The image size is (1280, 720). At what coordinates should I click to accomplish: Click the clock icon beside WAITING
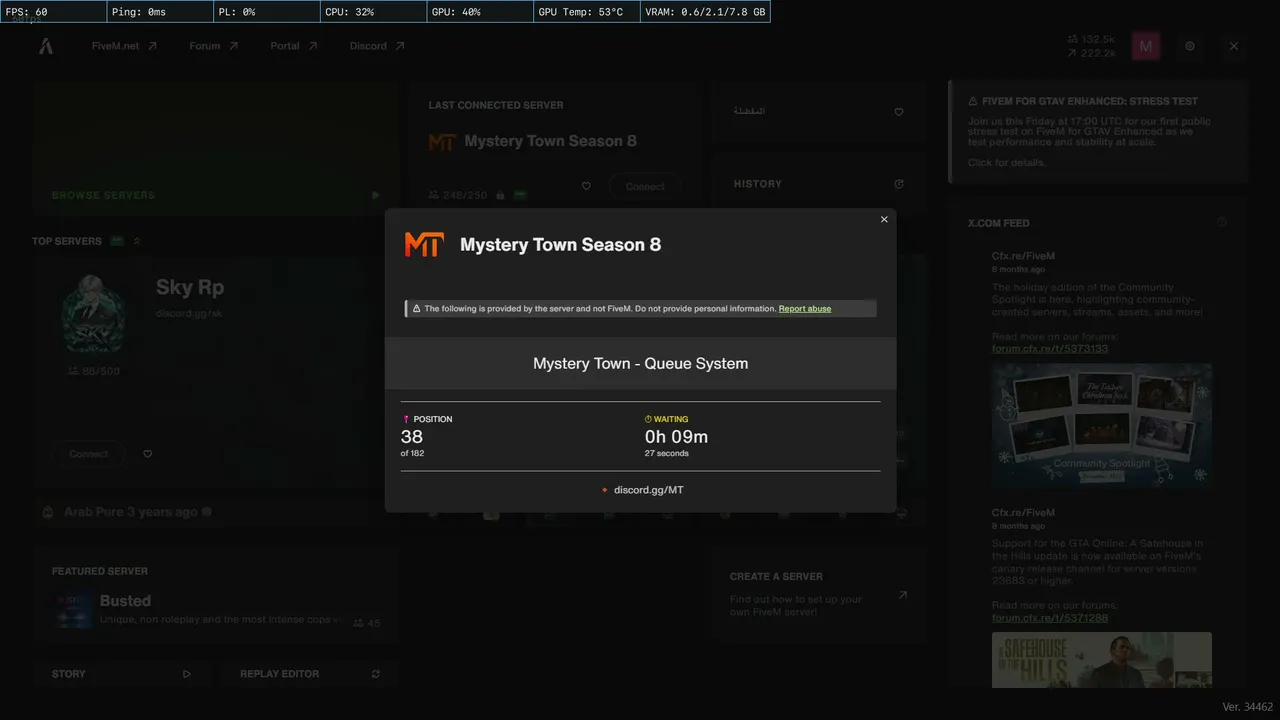click(648, 419)
